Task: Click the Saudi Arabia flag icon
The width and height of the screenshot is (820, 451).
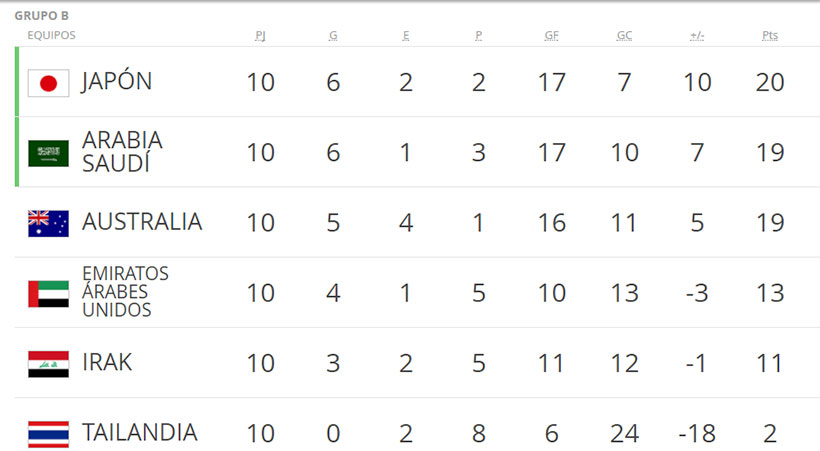Action: [x=48, y=153]
